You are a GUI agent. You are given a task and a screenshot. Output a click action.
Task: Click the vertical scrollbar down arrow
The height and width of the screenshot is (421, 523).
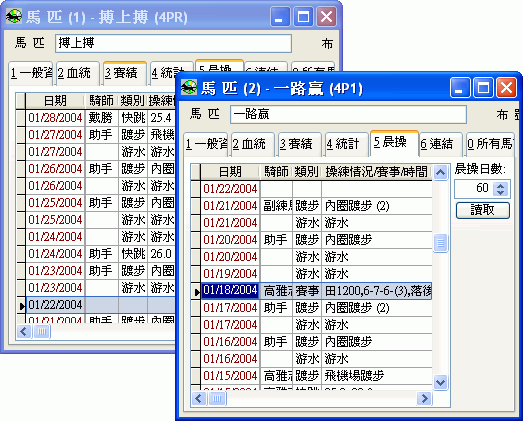click(x=440, y=382)
